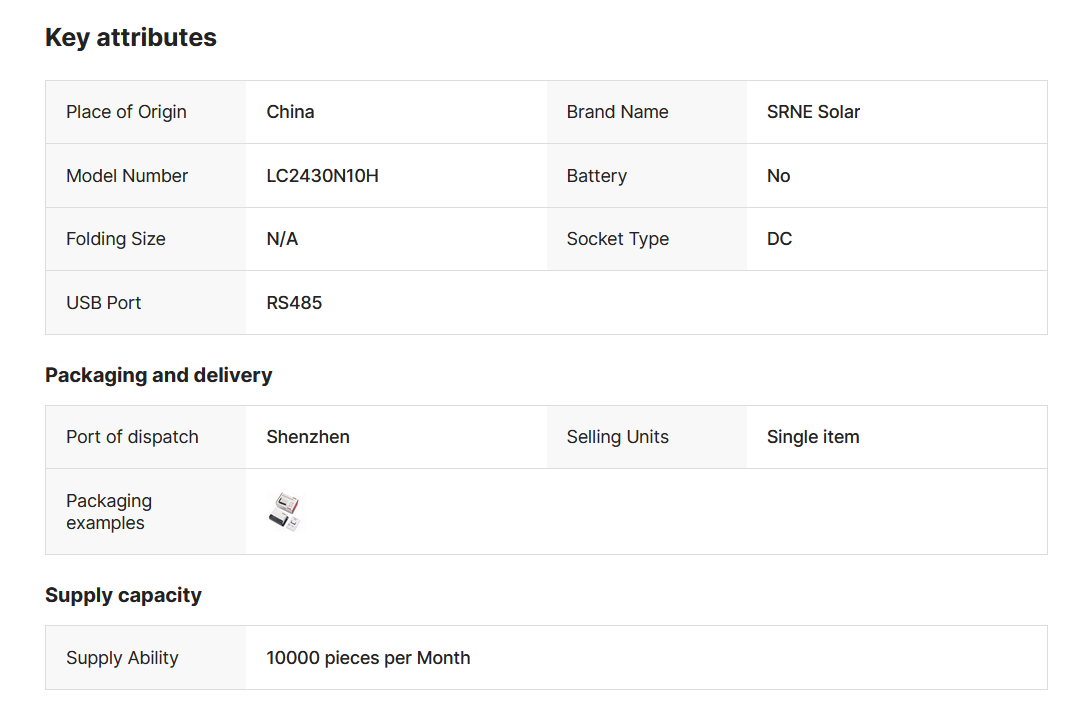Select the 10000 pieces per Month text

click(x=368, y=658)
